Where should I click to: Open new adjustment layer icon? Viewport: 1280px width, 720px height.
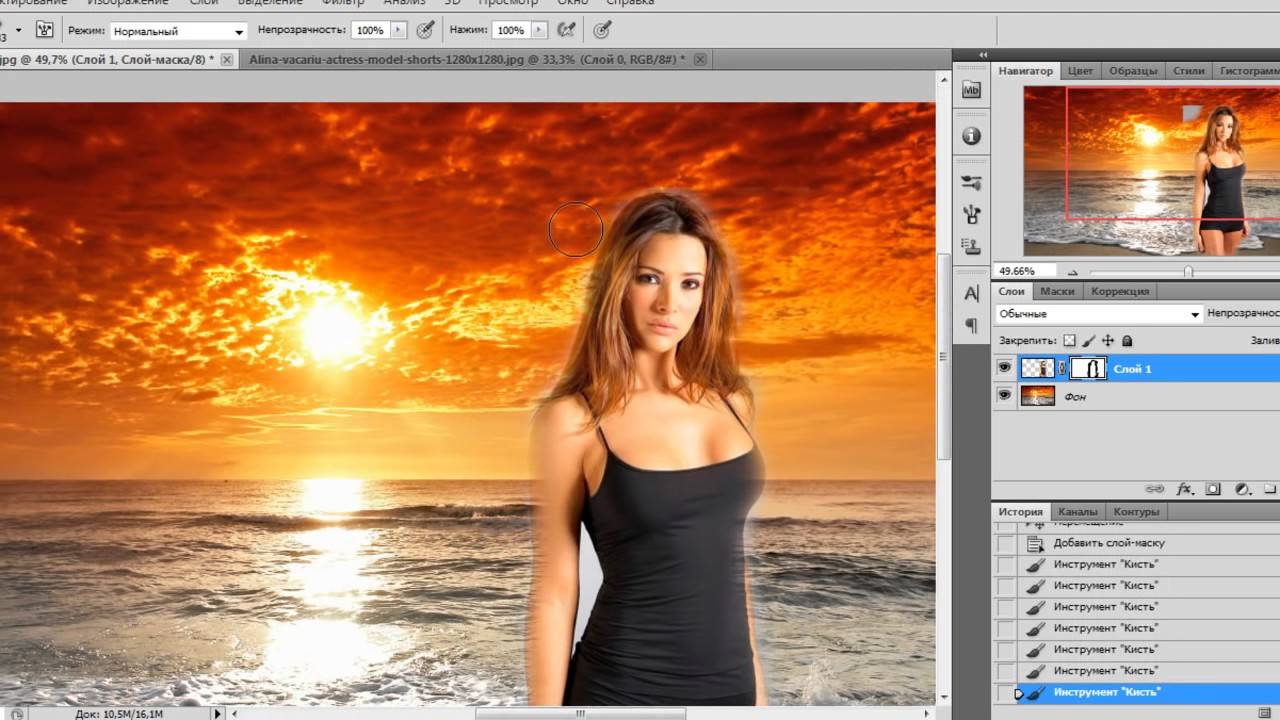[1242, 490]
